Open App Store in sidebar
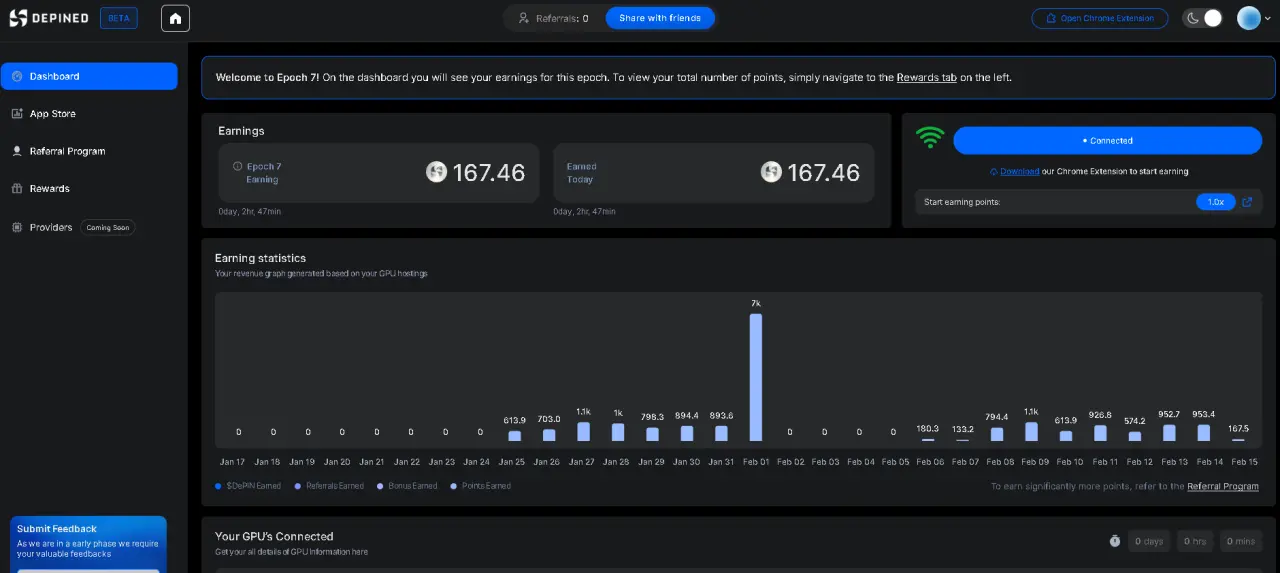Viewport: 1280px width, 573px height. pos(89,114)
